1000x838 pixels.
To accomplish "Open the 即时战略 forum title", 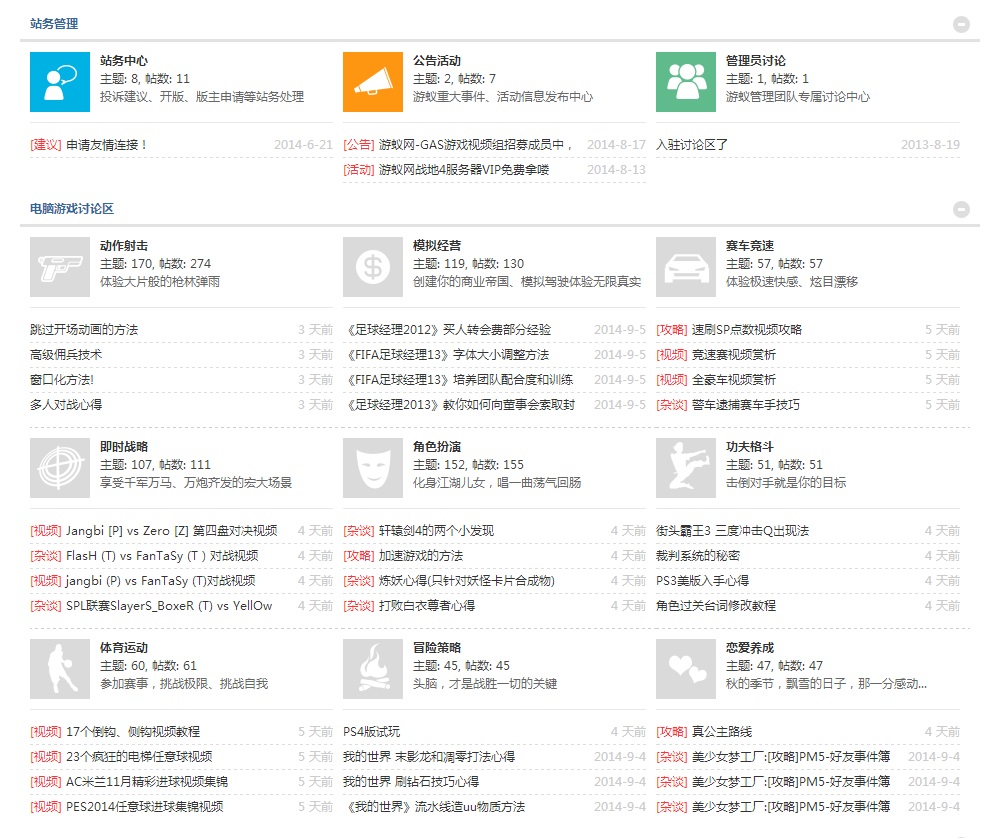I will (124, 446).
